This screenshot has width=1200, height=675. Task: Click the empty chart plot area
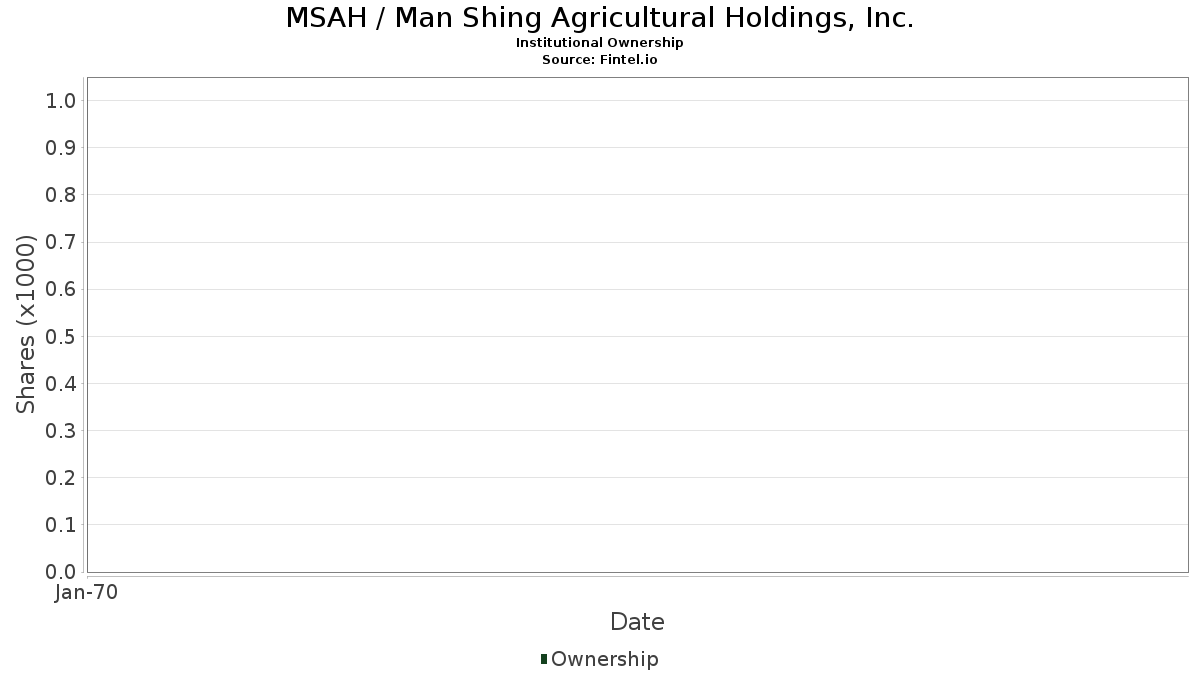pos(637,325)
